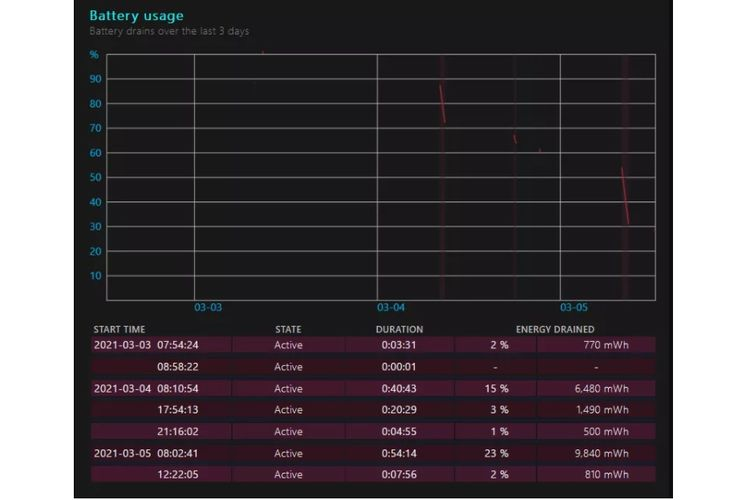Click the STATE column header
750x500 pixels.
coord(288,329)
